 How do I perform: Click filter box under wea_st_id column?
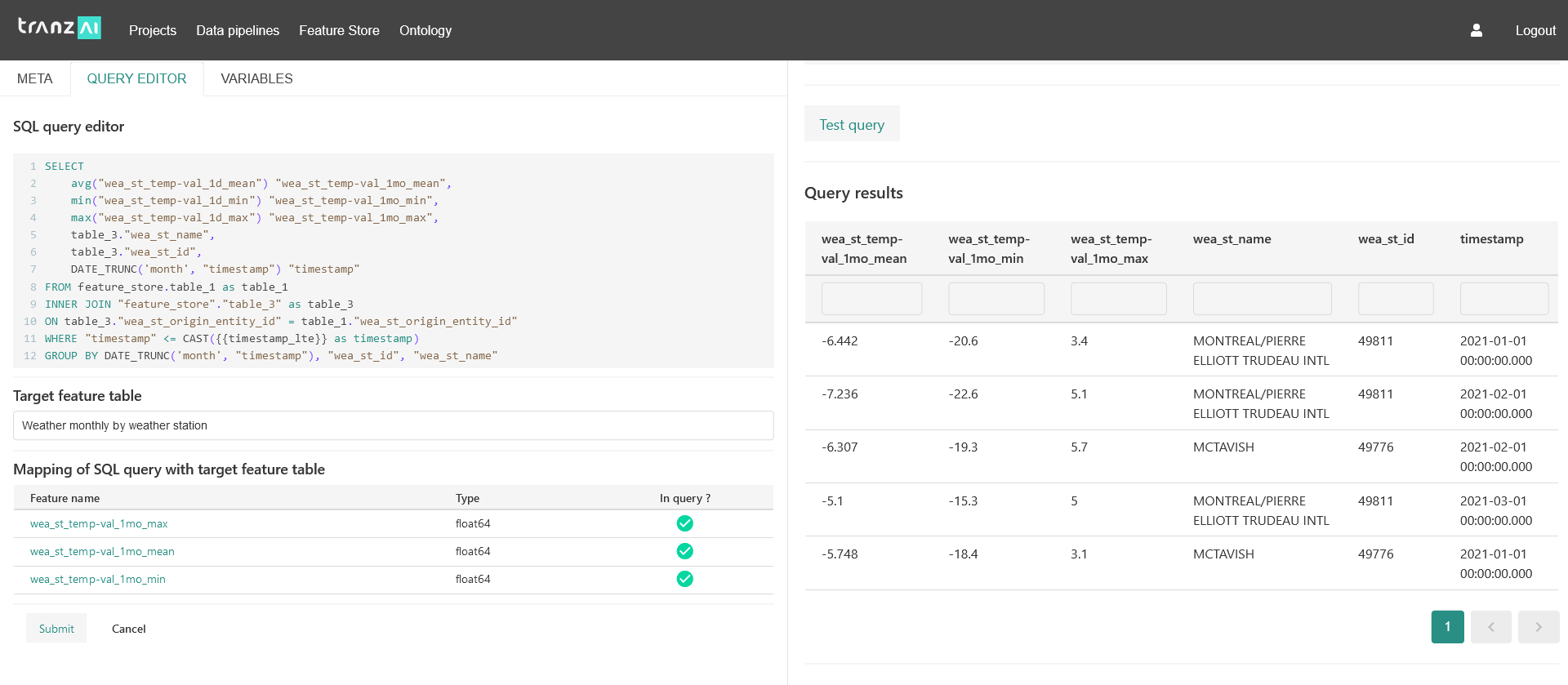point(1396,299)
